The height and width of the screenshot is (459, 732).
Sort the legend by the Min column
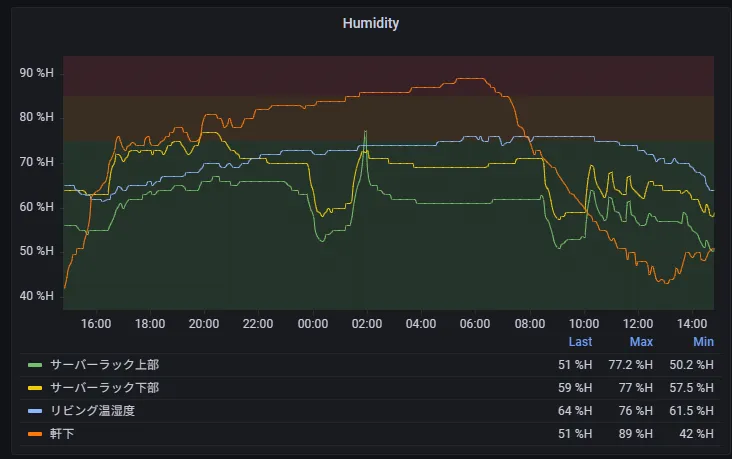pos(703,342)
